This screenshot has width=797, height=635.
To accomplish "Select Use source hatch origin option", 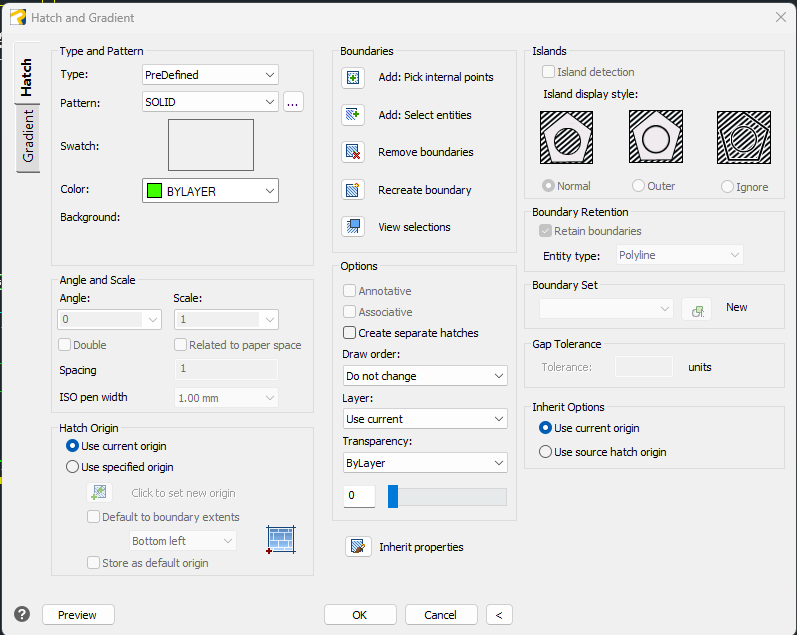I will tap(545, 452).
